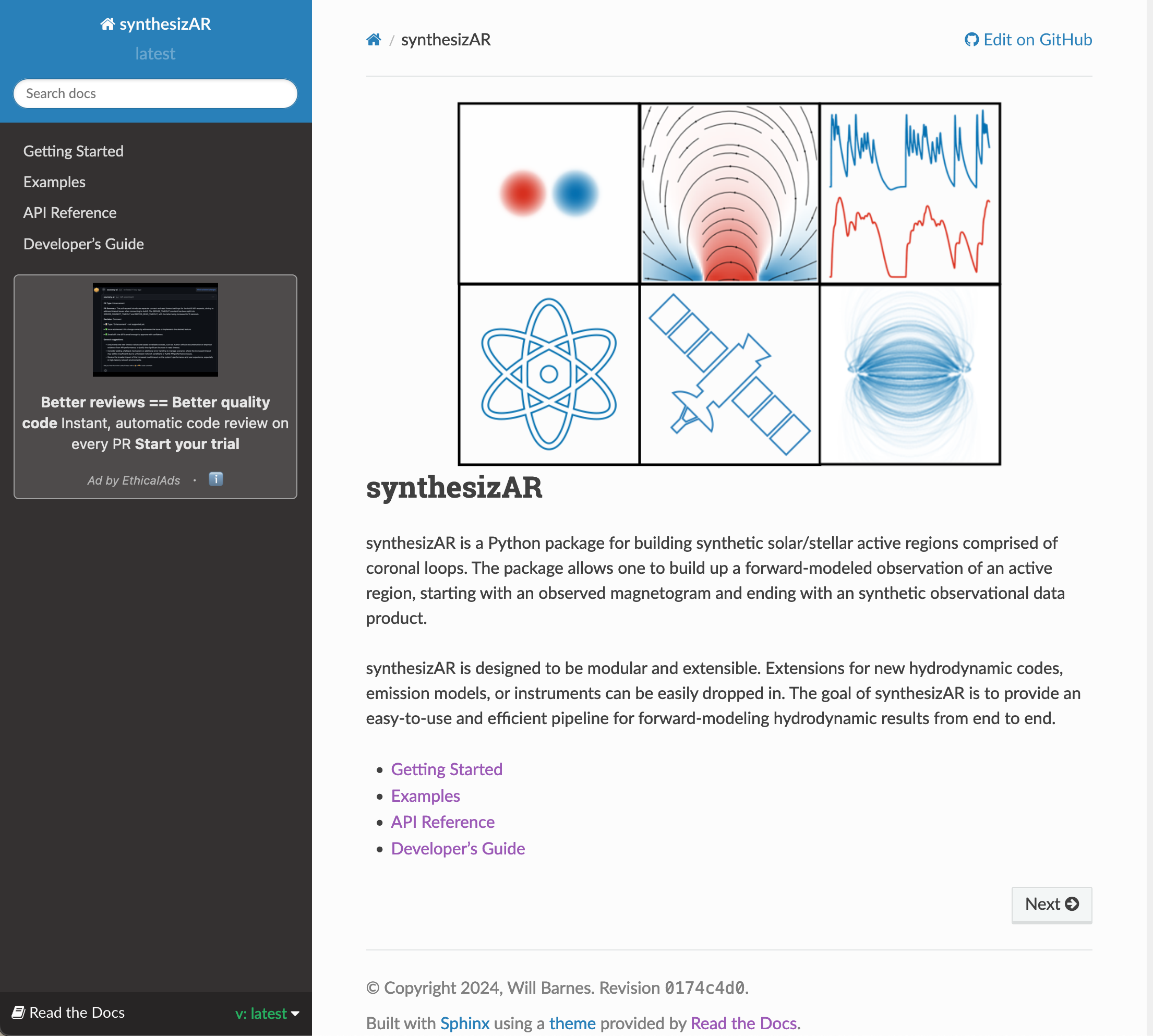Click the home icon in the breadcrumb
Viewport: 1153px width, 1036px height.
374,39
